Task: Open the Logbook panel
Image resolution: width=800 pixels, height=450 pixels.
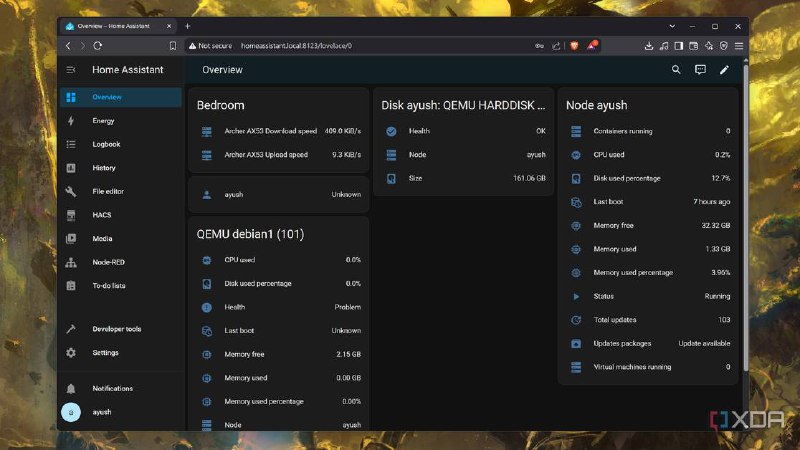Action: tap(121, 144)
